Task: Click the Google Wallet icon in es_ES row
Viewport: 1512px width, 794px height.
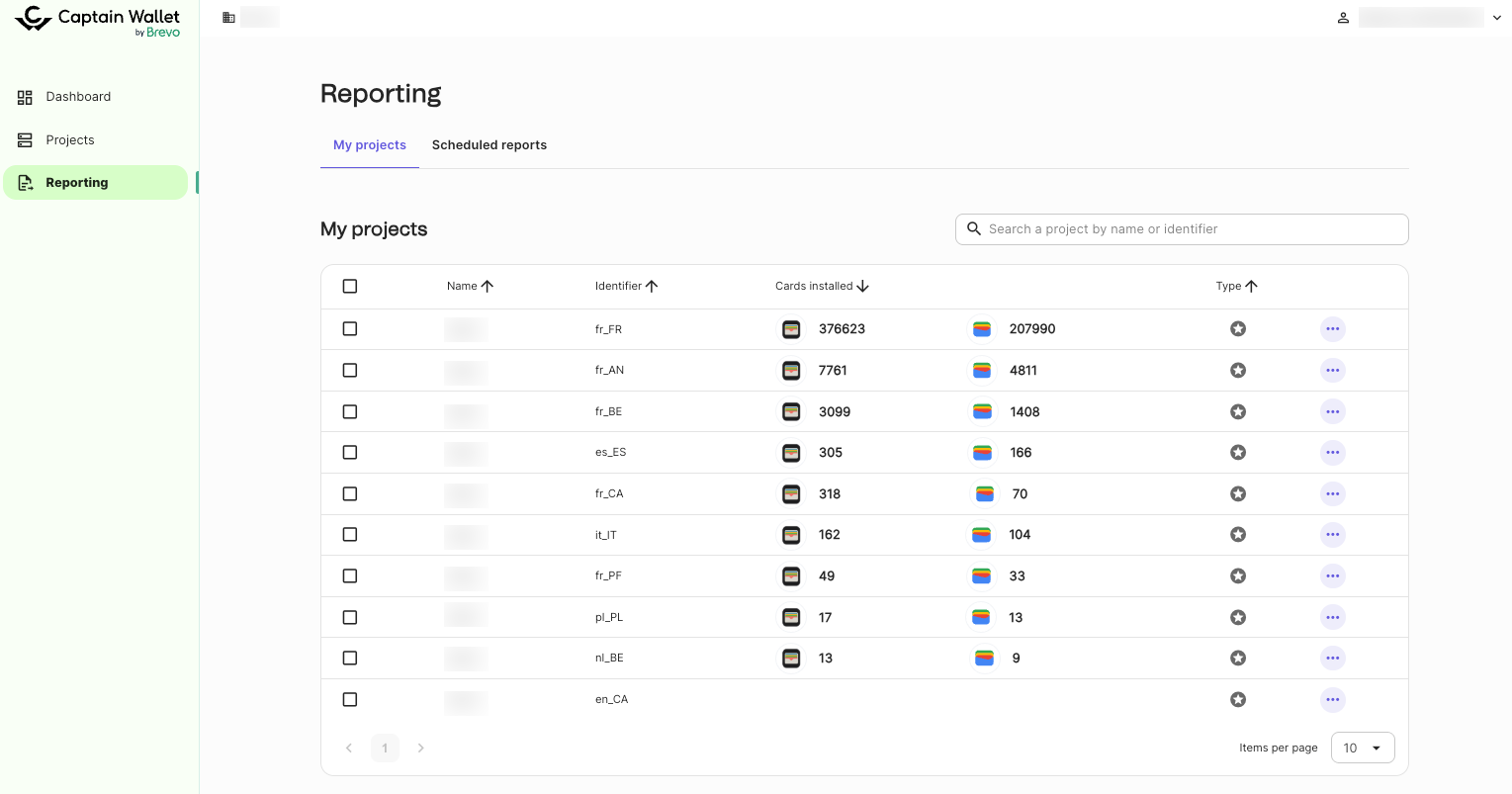Action: [x=982, y=453]
